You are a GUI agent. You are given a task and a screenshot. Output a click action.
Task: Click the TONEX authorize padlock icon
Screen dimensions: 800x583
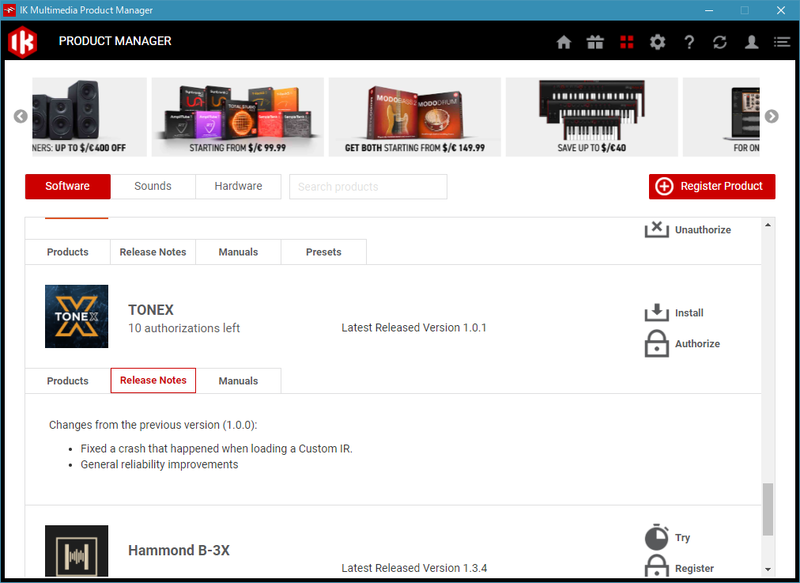(x=657, y=343)
